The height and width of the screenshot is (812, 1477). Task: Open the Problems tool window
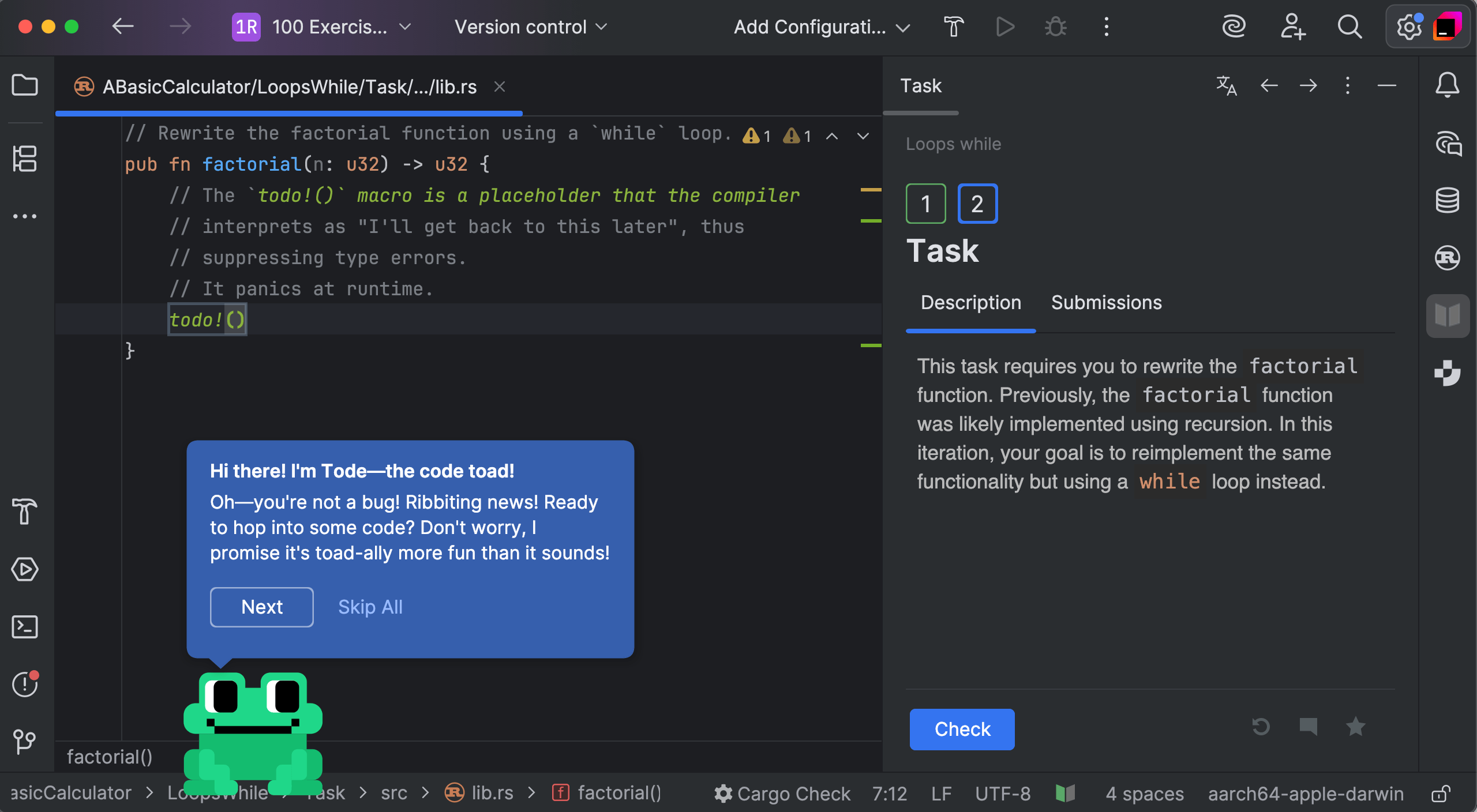[x=25, y=685]
